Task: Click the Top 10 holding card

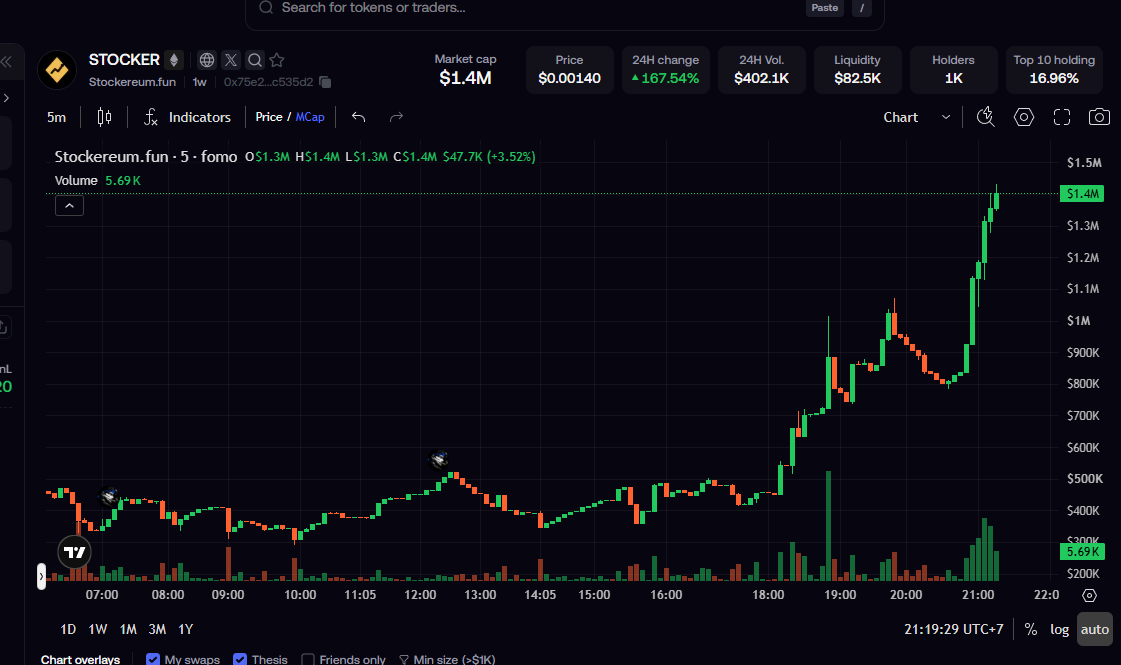Action: coord(1054,70)
